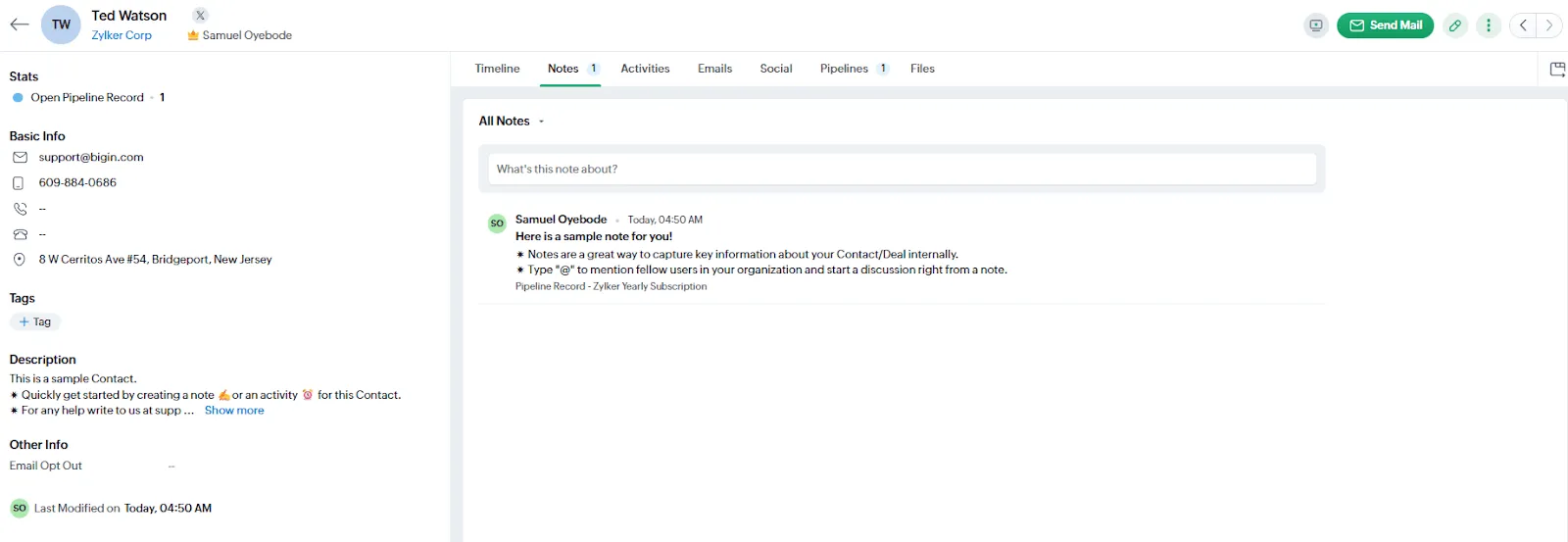Click the SO avatar on the note
This screenshot has width=1568, height=542.
click(497, 223)
